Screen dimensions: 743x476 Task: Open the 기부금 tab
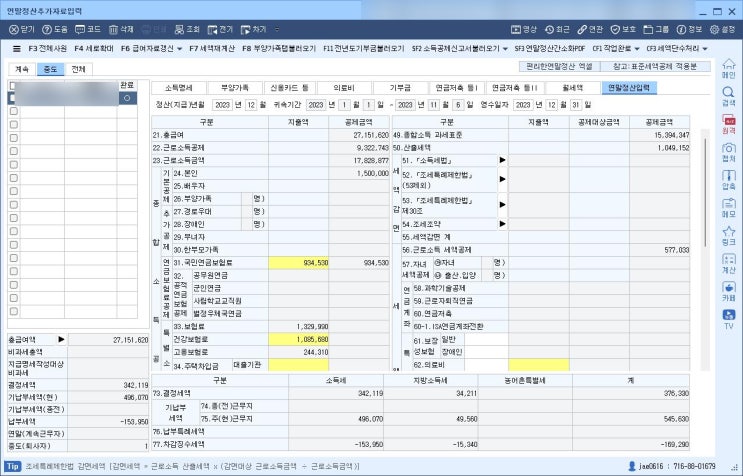400,88
